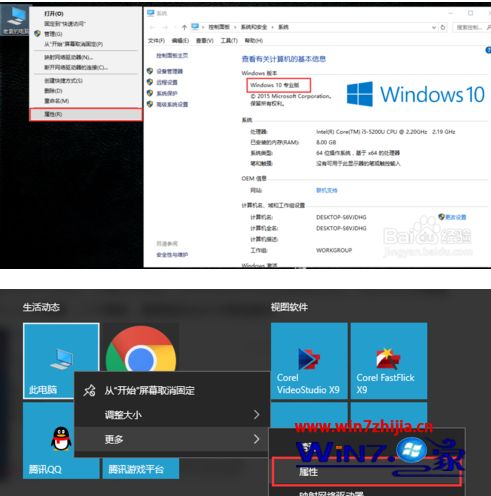Open the 文件(F) menu
Viewport: 491px width, 496px height.
pyautogui.click(x=156, y=41)
